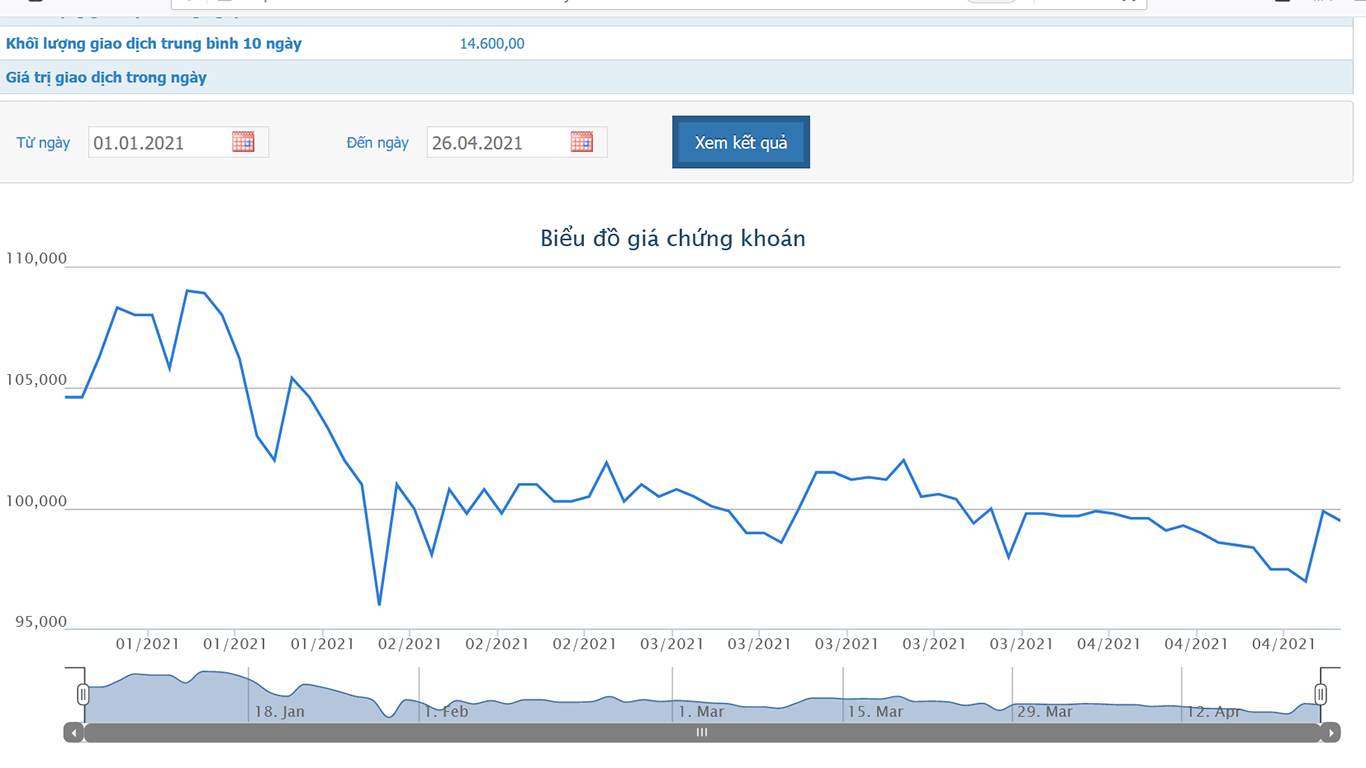1366x768 pixels.
Task: Click the chart title Biểu đồ giá chứng khoán
Action: click(672, 239)
